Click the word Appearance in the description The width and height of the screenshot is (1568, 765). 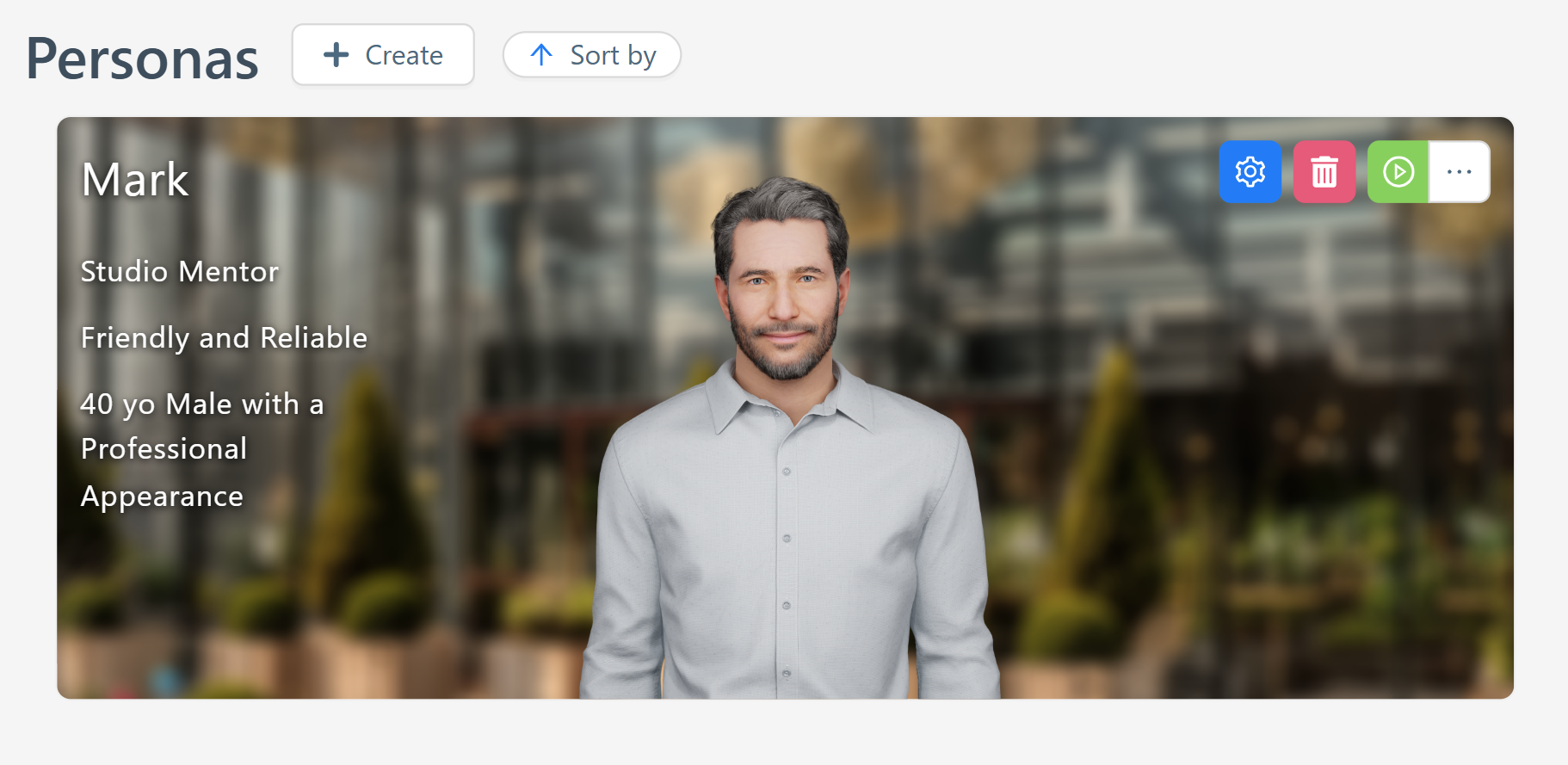[162, 497]
